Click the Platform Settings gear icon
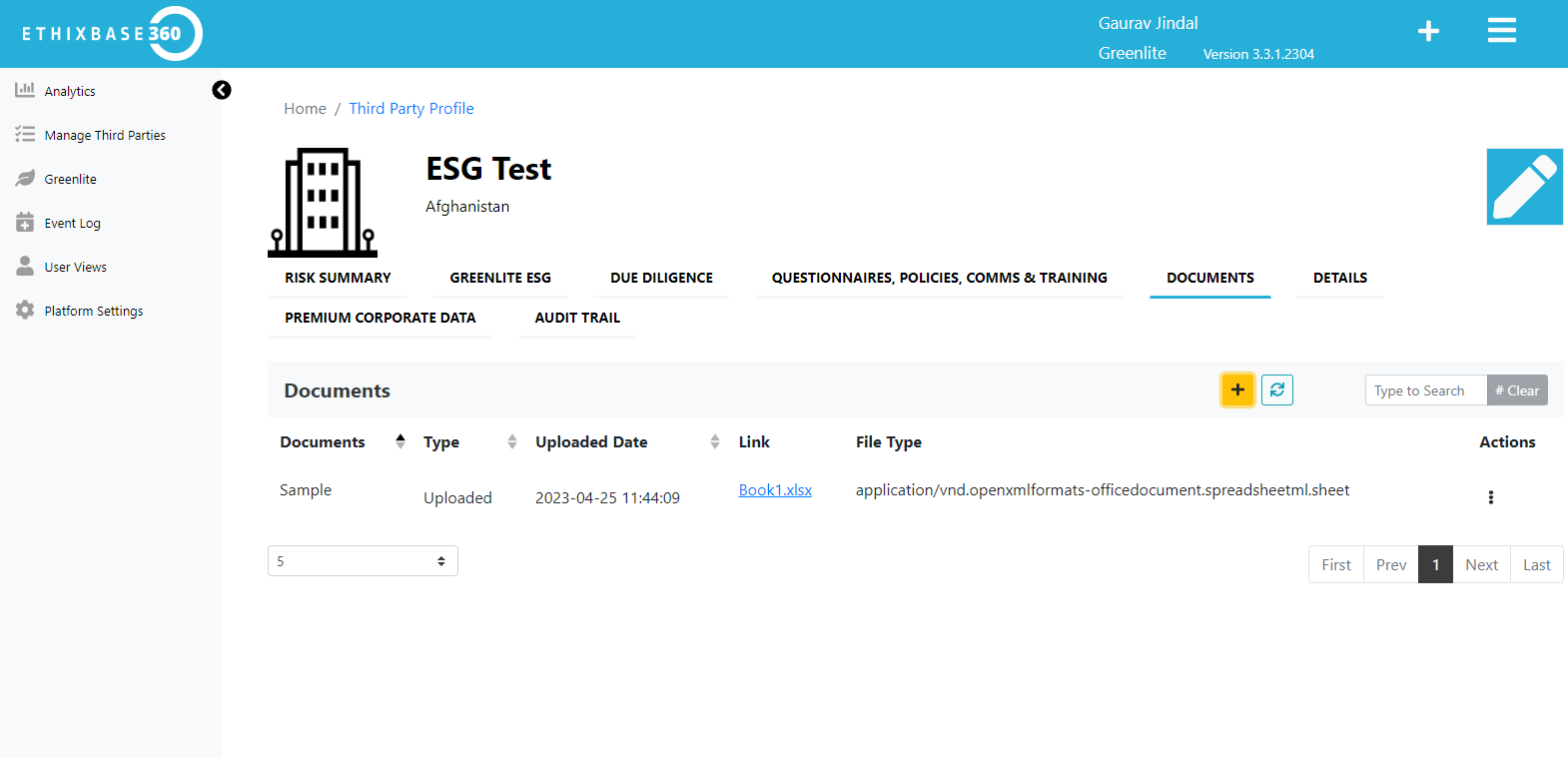 coord(25,310)
